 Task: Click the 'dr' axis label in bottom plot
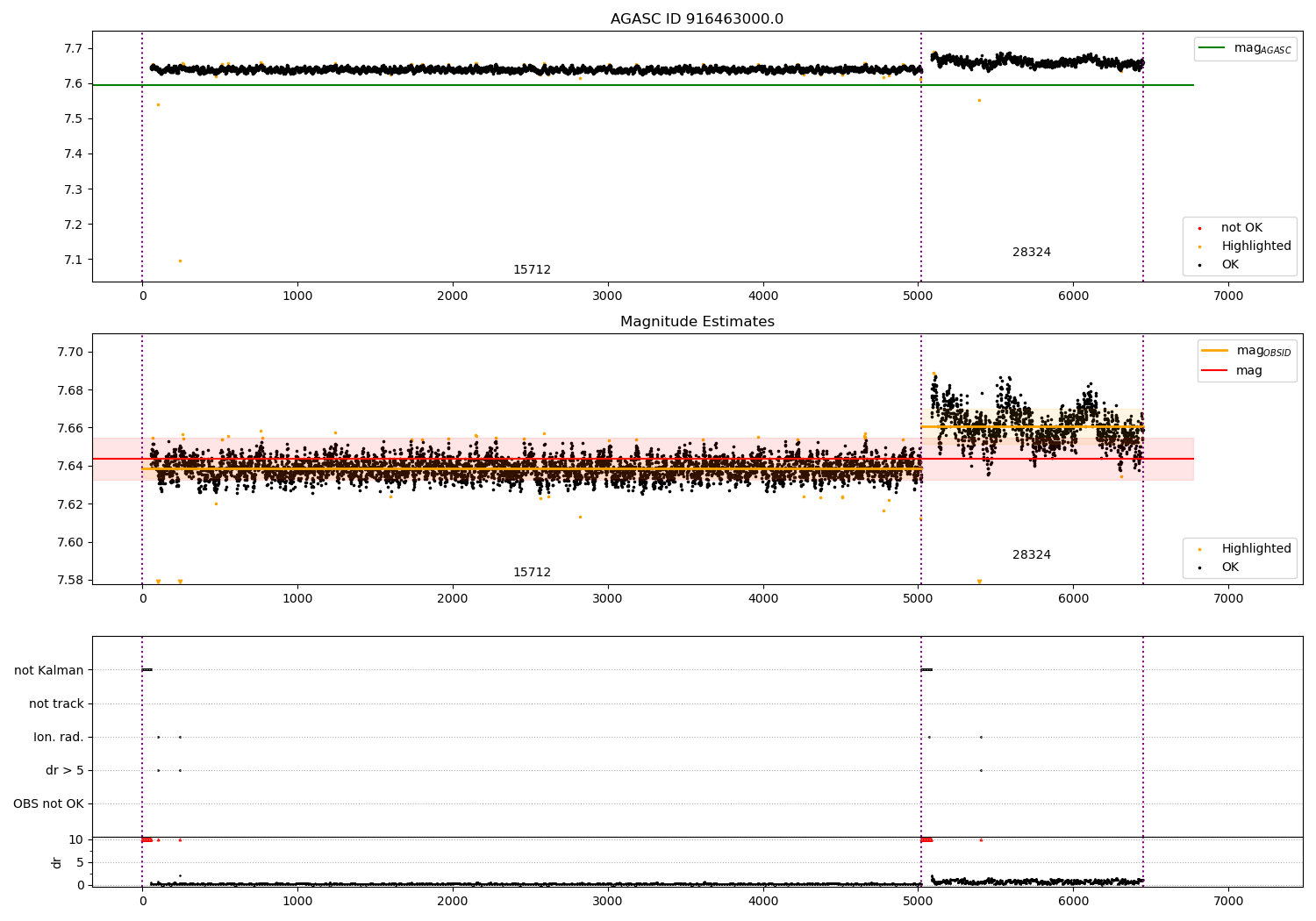57,862
